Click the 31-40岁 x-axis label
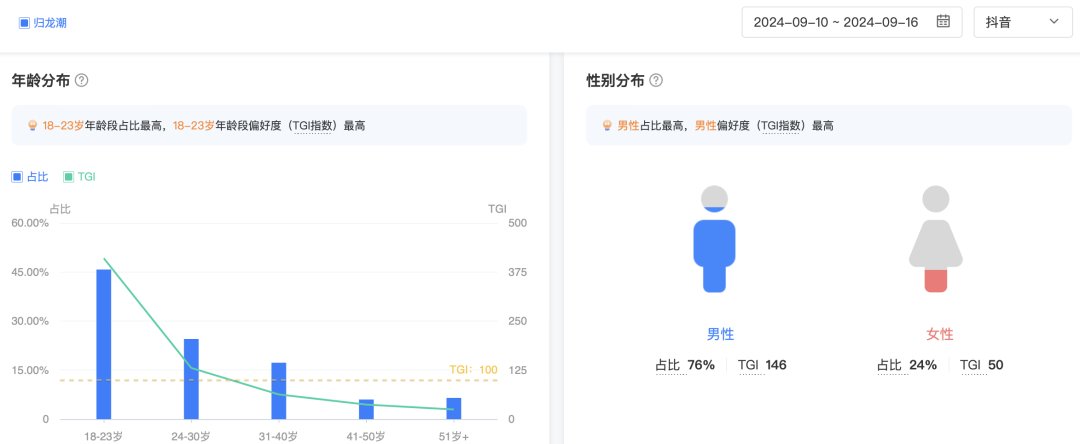The height and width of the screenshot is (444, 1080). click(278, 436)
